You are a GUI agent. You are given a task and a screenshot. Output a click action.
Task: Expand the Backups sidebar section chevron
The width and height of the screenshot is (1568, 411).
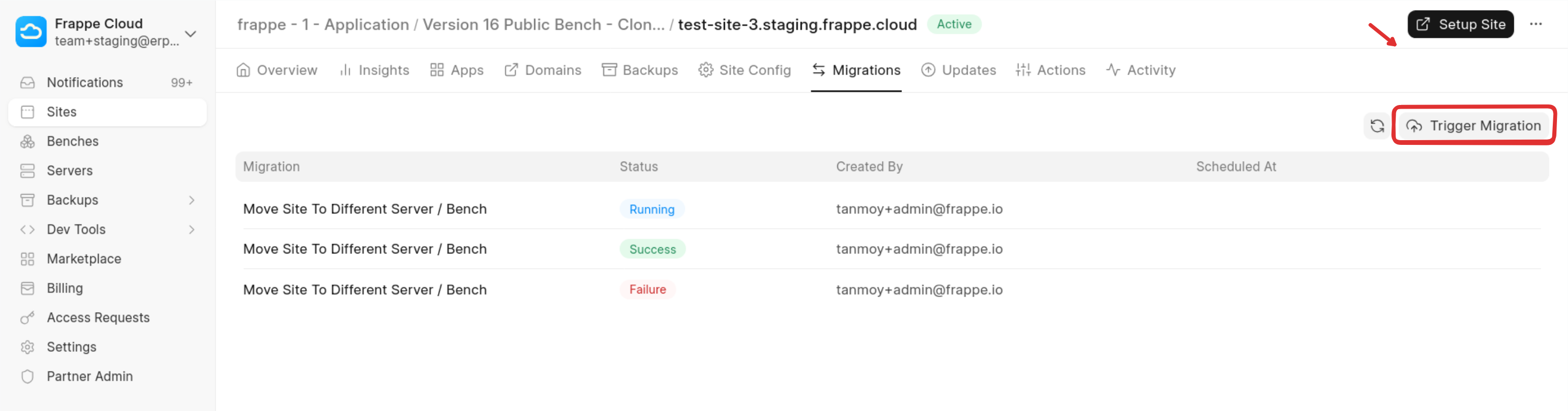click(x=192, y=200)
